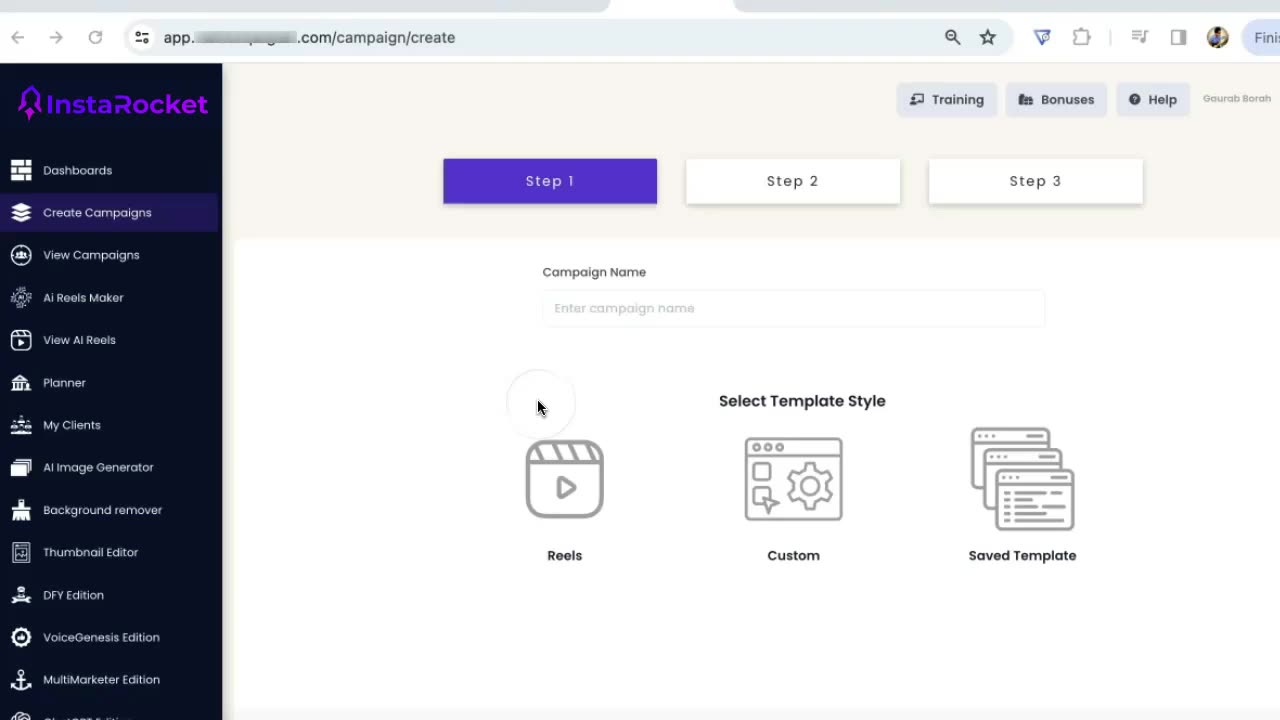Image resolution: width=1280 pixels, height=720 pixels.
Task: Click the MultiMarketer Edition anchor icon
Action: [x=21, y=680]
